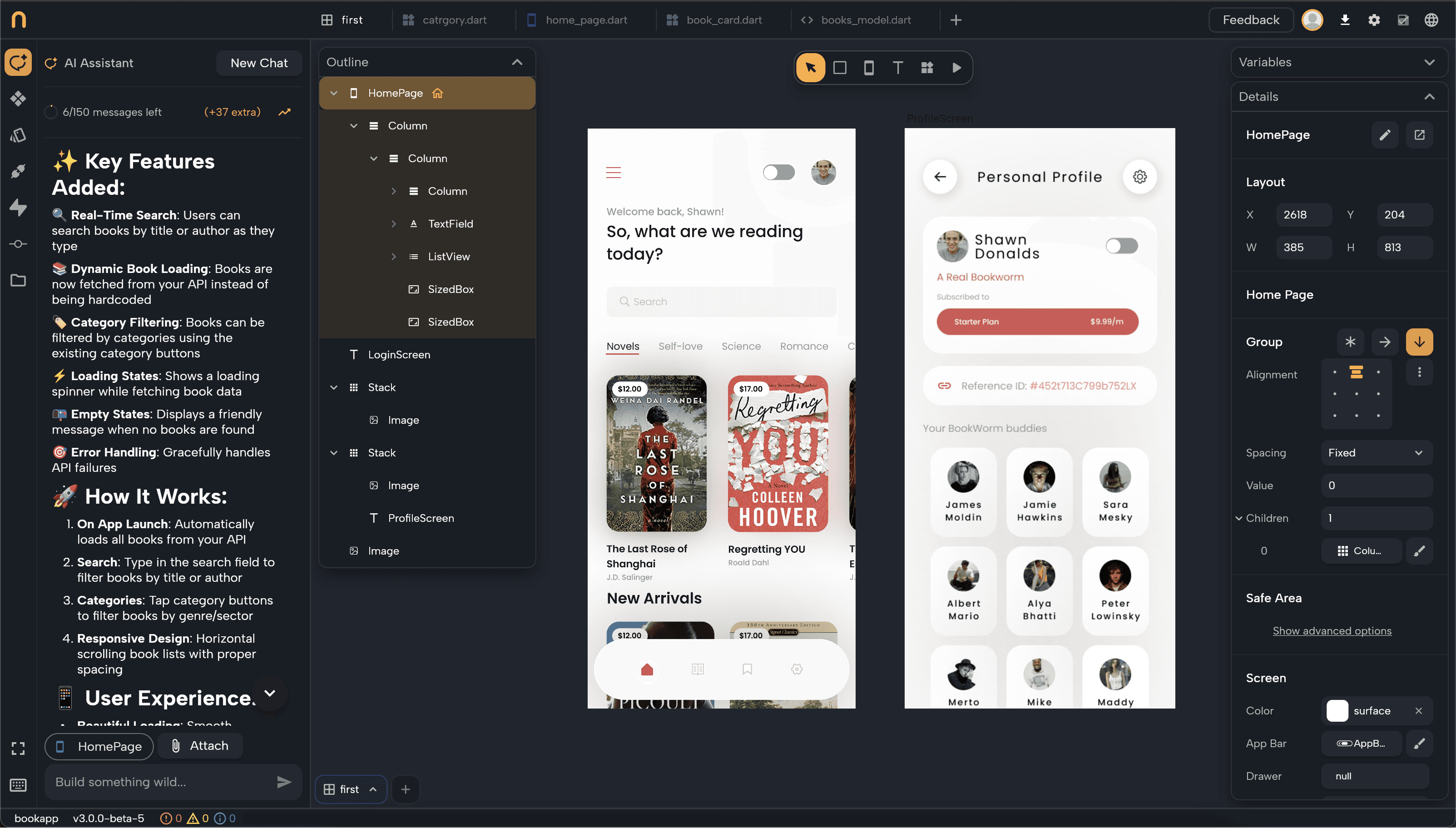
Task: Toggle the dark mode switch in the home preview
Action: coord(778,172)
